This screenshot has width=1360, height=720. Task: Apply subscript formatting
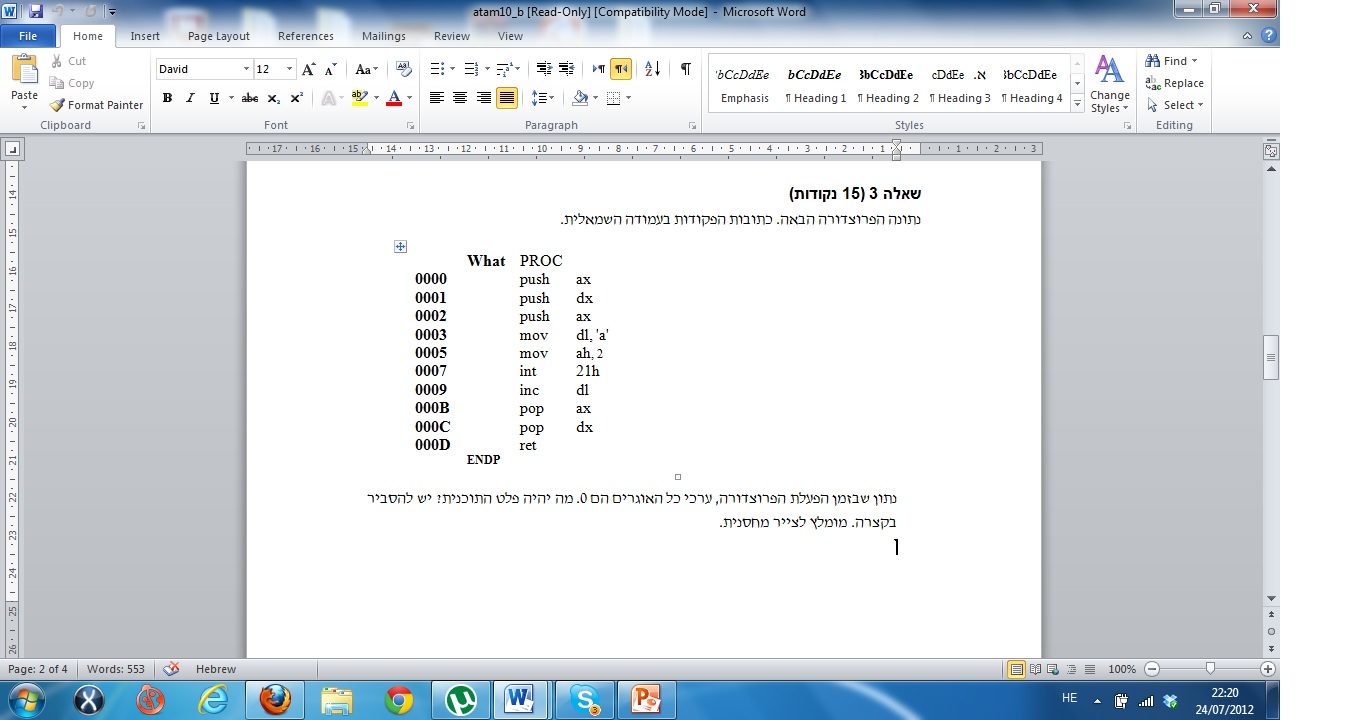274,98
